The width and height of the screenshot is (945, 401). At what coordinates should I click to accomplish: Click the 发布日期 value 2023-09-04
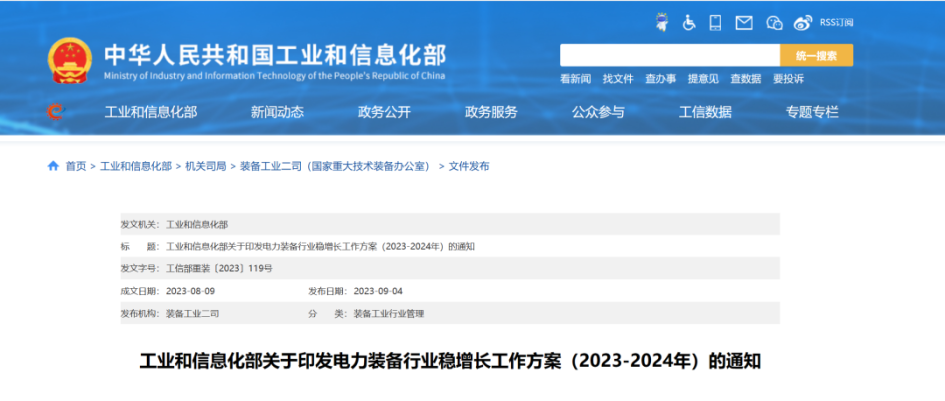[378, 291]
